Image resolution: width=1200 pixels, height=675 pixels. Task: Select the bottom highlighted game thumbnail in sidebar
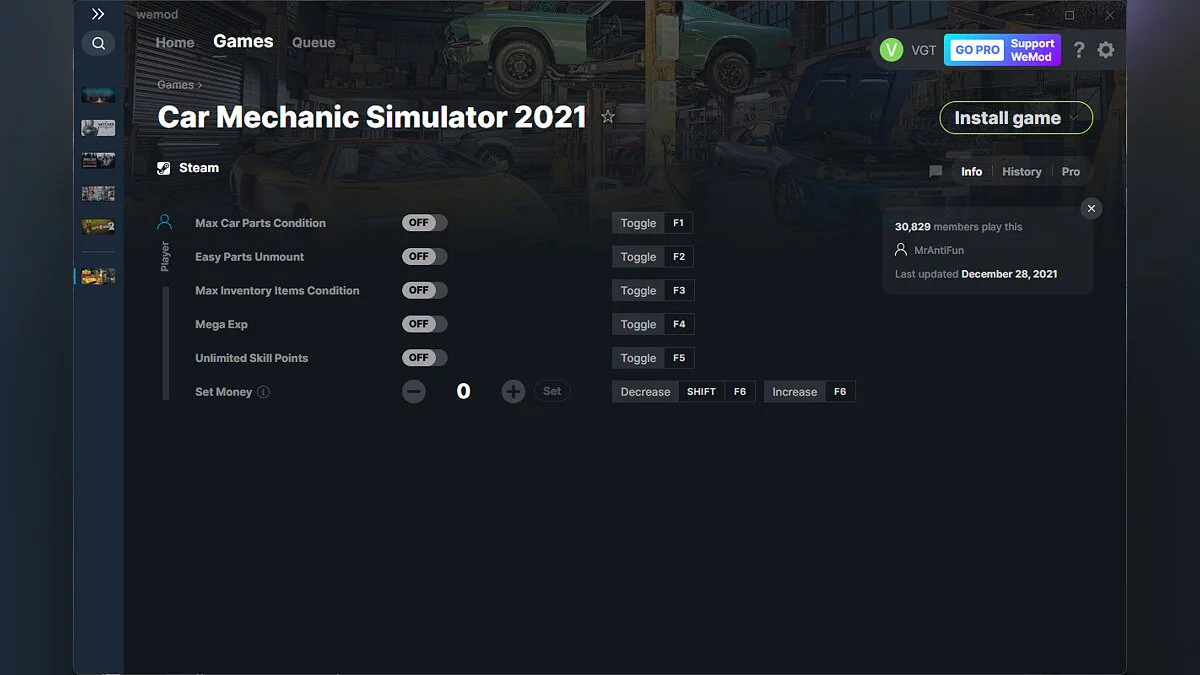98,276
